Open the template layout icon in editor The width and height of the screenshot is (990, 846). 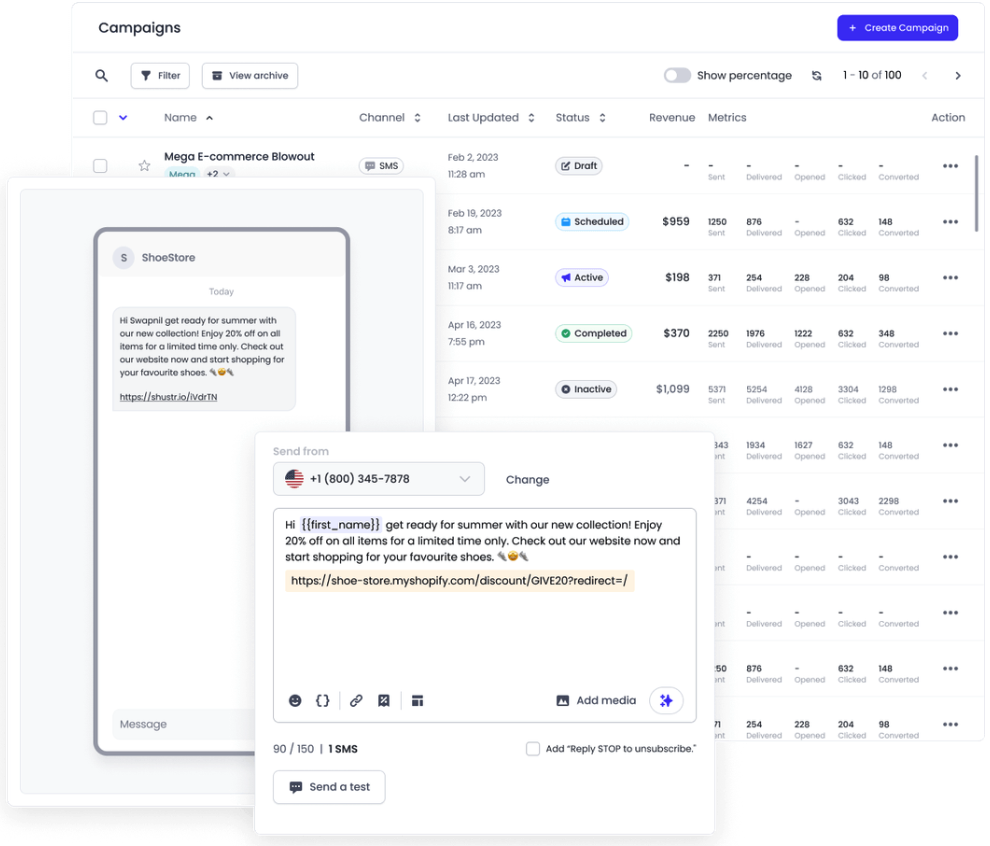(x=418, y=701)
